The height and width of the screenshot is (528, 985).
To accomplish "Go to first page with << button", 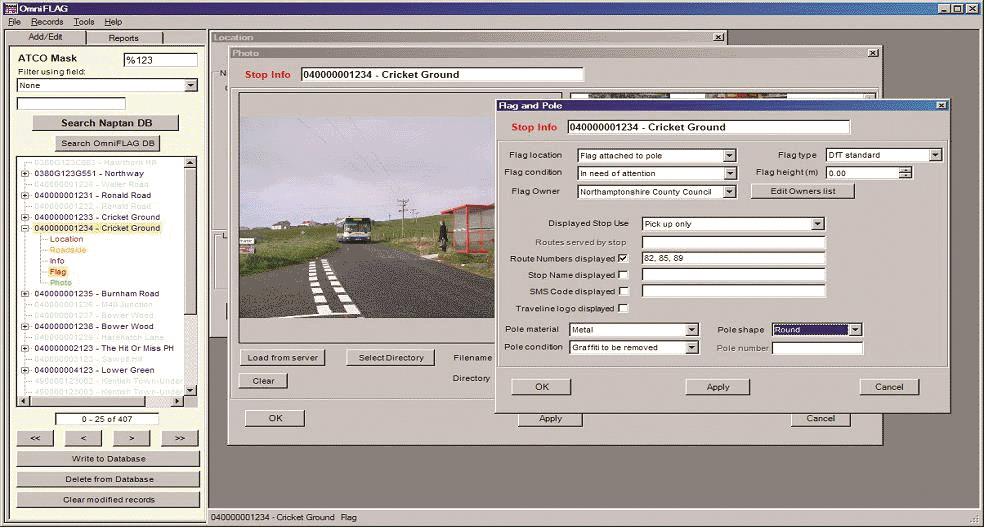I will tap(35, 438).
